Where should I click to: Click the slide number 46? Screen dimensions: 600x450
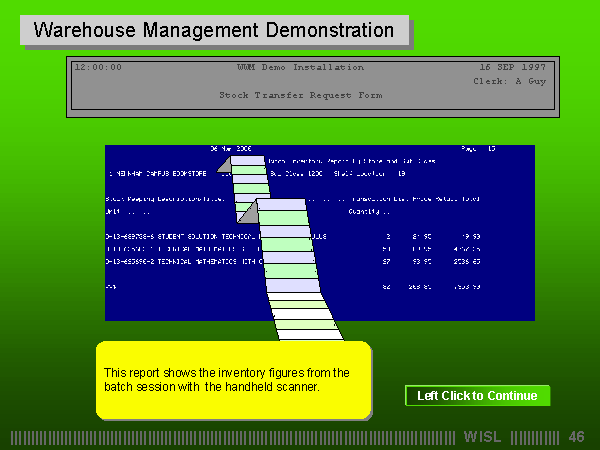tap(576, 437)
